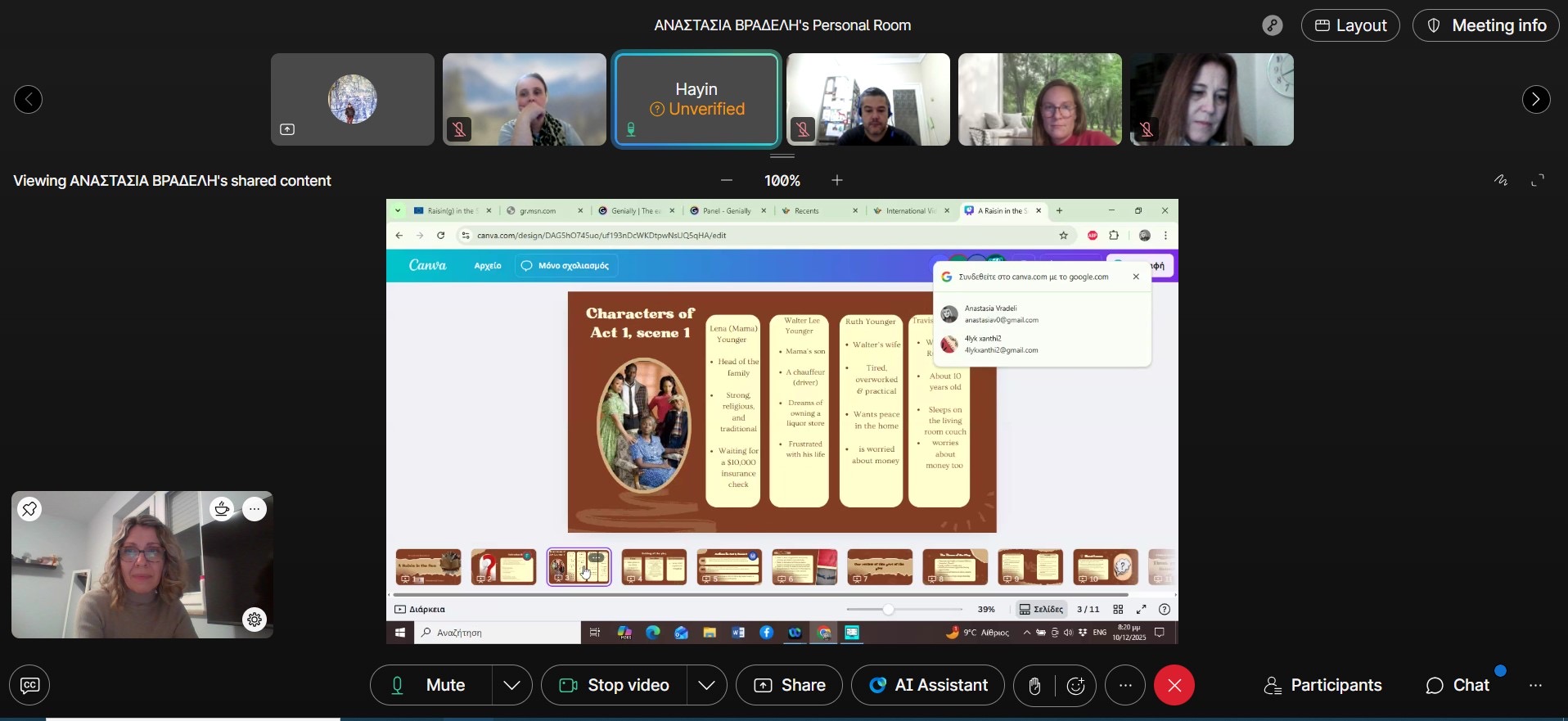Image resolution: width=1568 pixels, height=721 pixels.
Task: Click the AI Assistant button
Action: [x=928, y=685]
